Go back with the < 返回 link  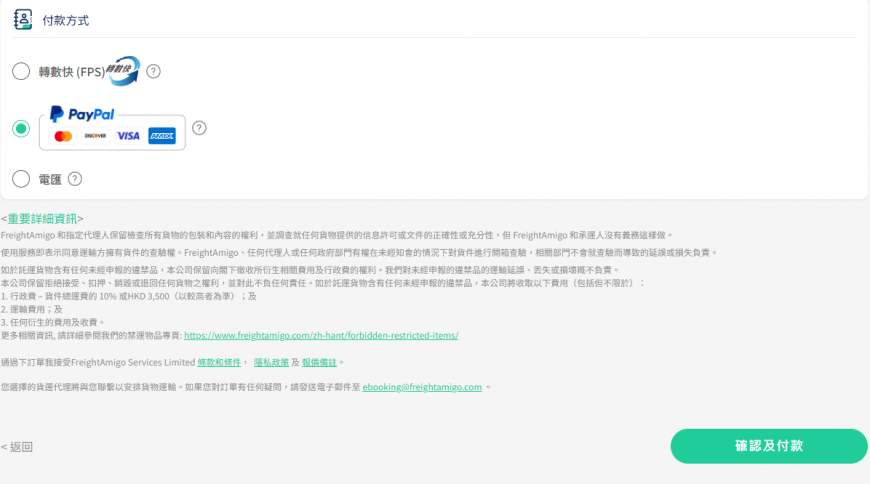(x=17, y=447)
